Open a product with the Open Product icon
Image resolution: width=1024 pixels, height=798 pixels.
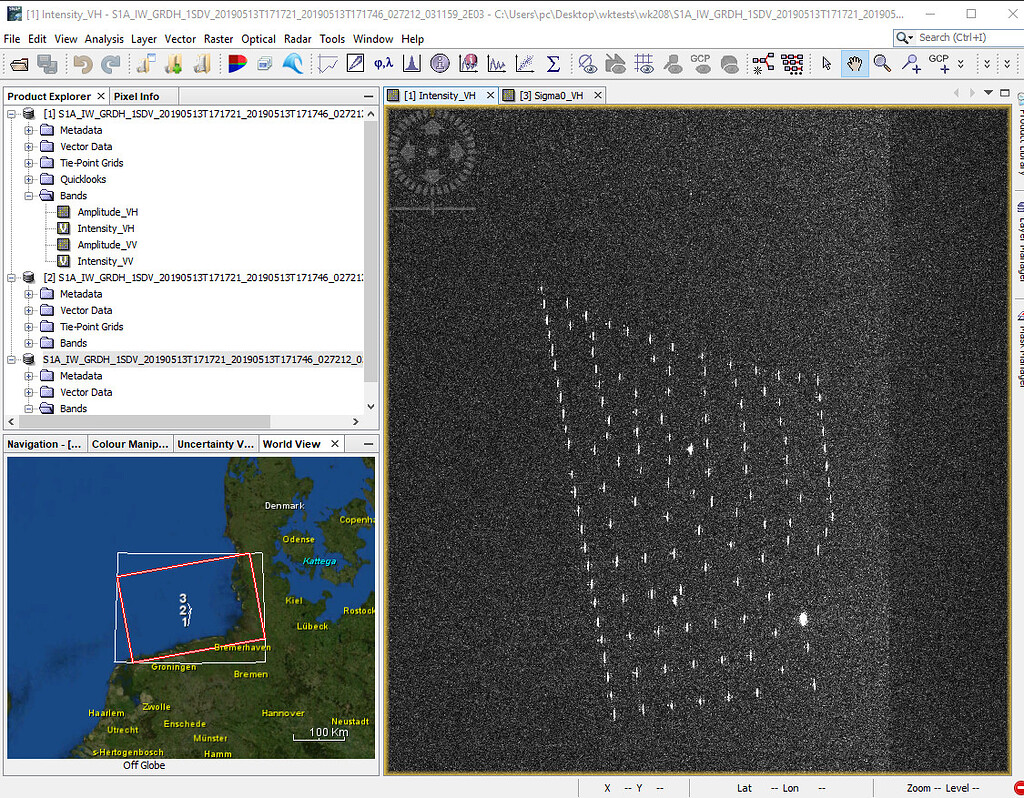click(x=18, y=63)
